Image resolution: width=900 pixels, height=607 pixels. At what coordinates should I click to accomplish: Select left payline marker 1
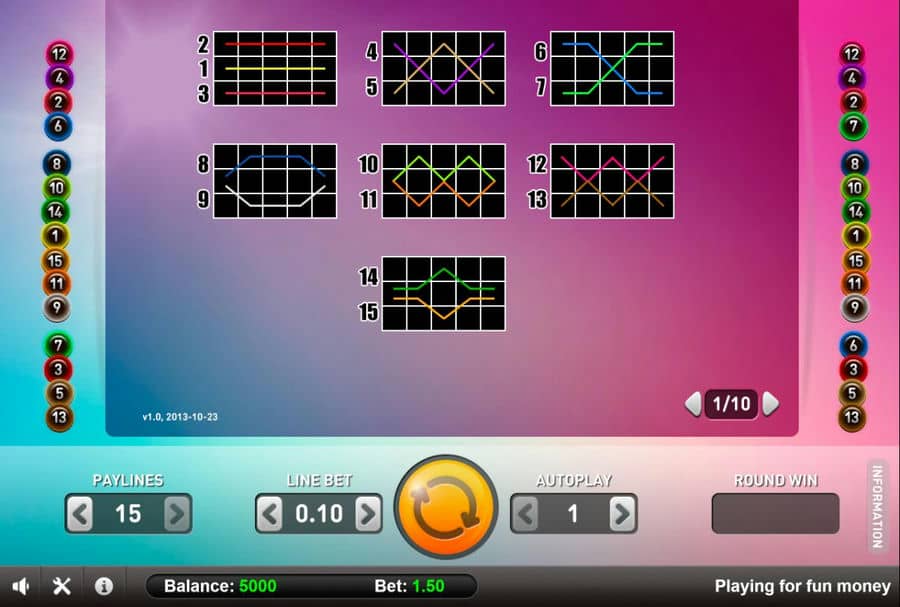pyautogui.click(x=56, y=236)
